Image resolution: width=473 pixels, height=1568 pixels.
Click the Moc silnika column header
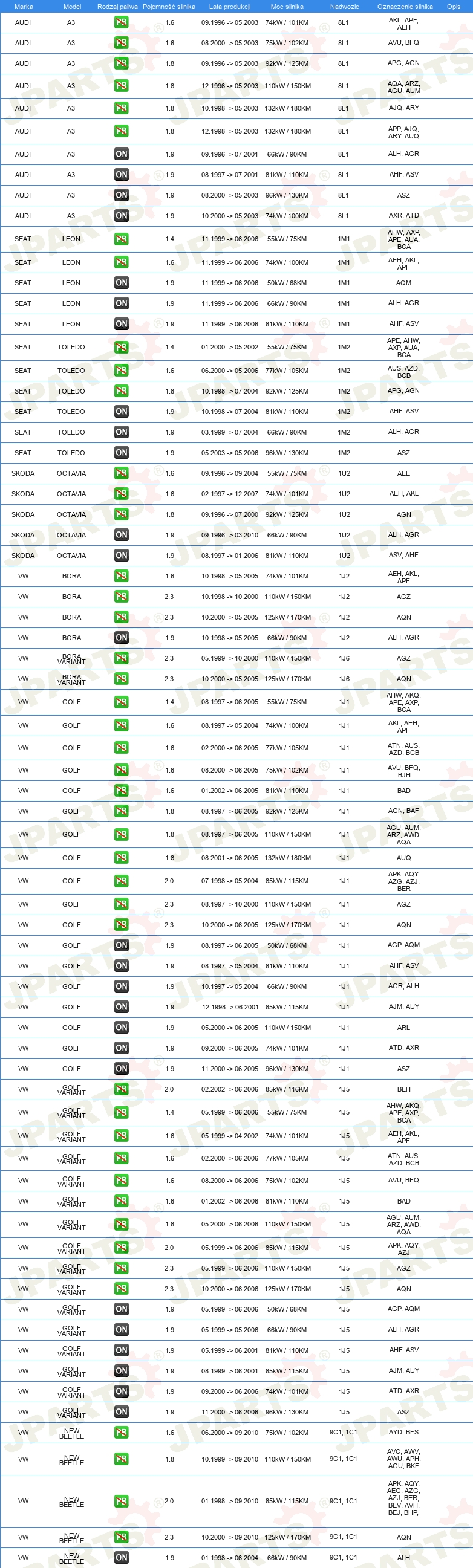tap(287, 7)
